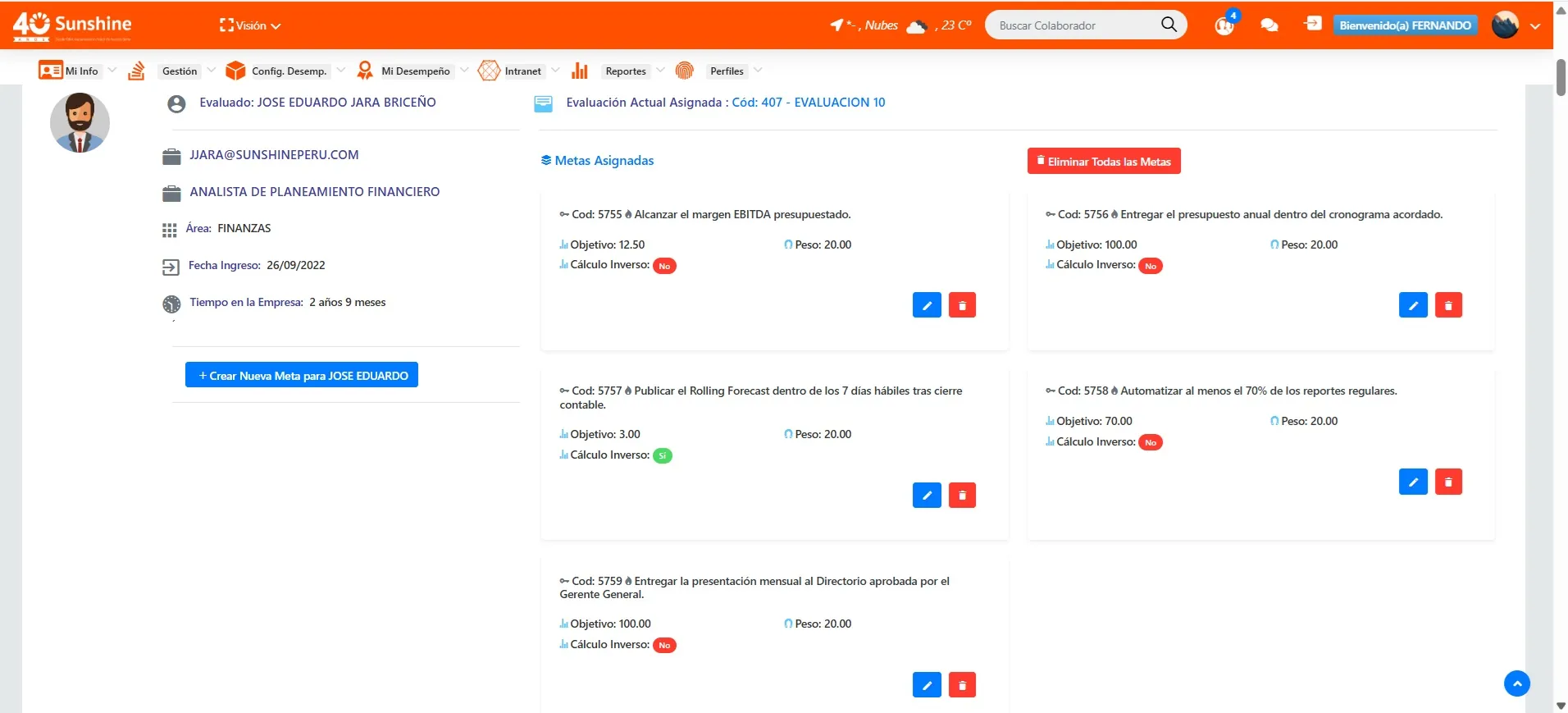Click ANALISTA DE PLANEAMIENTO FINANCIERO text
This screenshot has width=1568, height=713.
tap(315, 192)
